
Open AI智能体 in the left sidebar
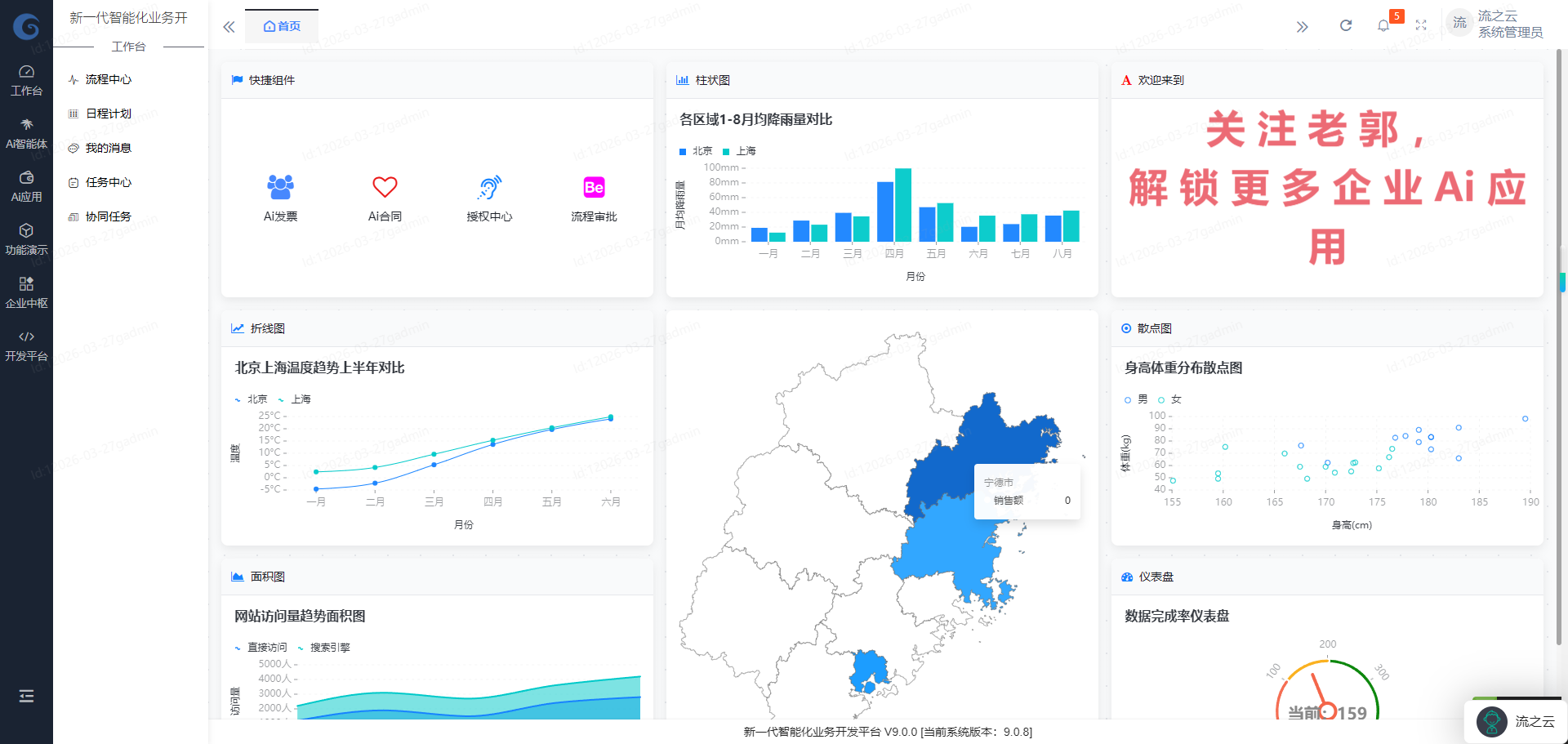click(26, 134)
